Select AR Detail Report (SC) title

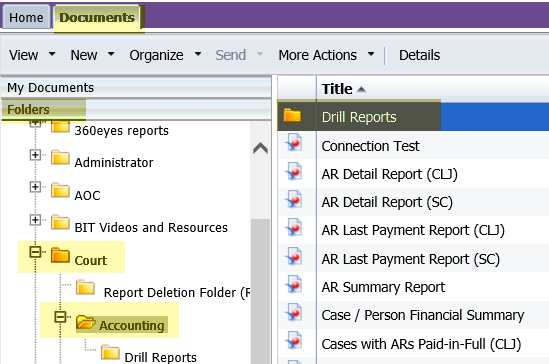point(387,202)
